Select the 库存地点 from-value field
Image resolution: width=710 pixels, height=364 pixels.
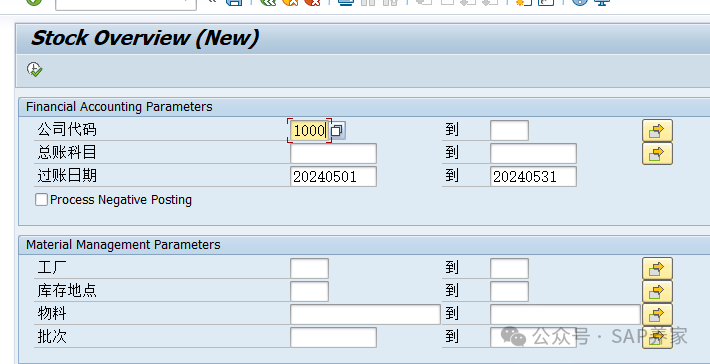pyautogui.click(x=309, y=292)
